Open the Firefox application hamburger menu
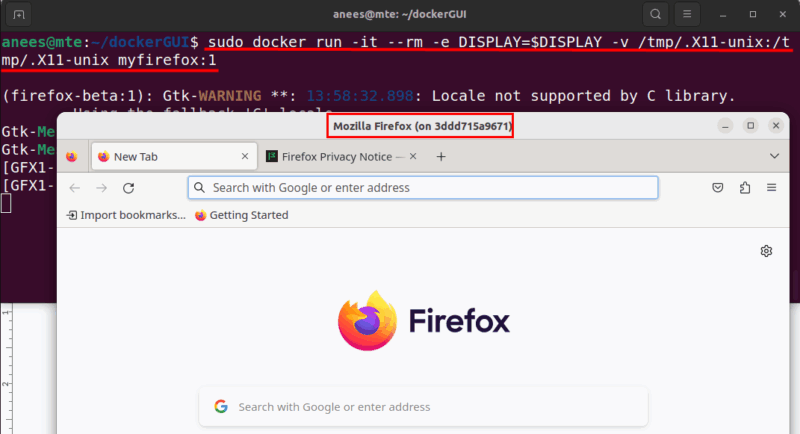 coord(771,188)
